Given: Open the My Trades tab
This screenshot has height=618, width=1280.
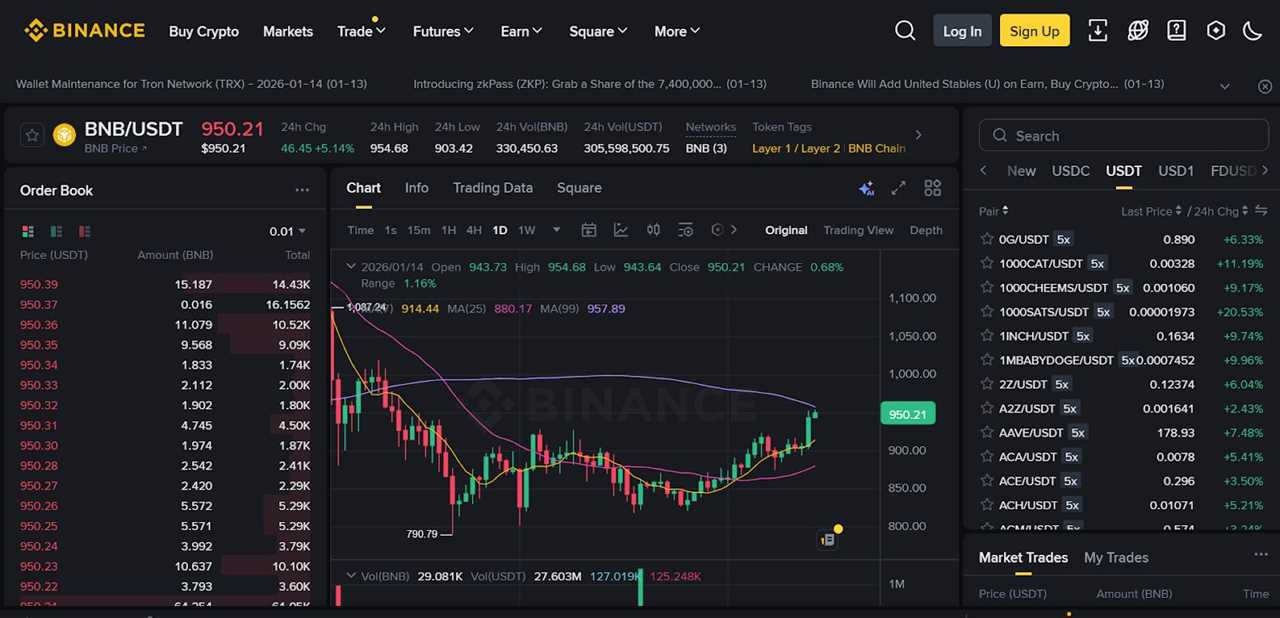Looking at the screenshot, I should pos(1116,557).
